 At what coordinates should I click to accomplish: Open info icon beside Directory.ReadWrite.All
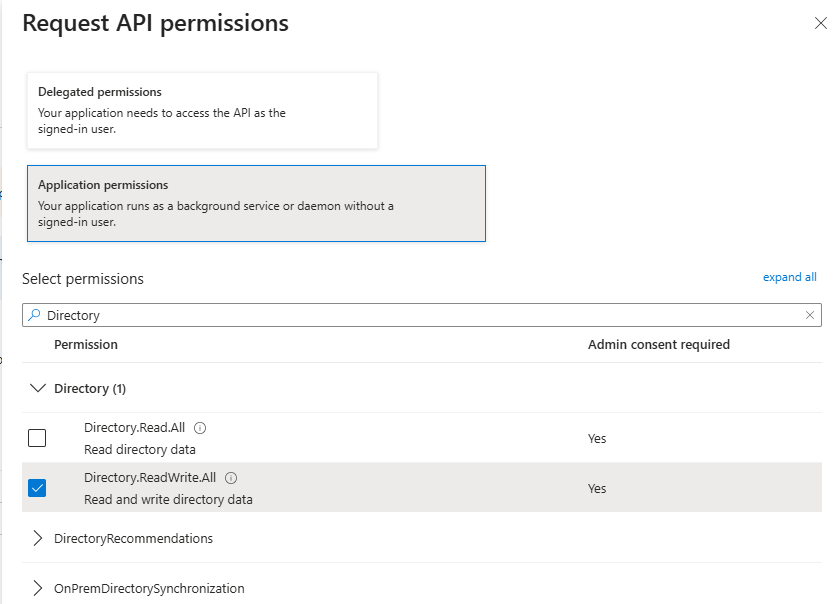coord(231,478)
